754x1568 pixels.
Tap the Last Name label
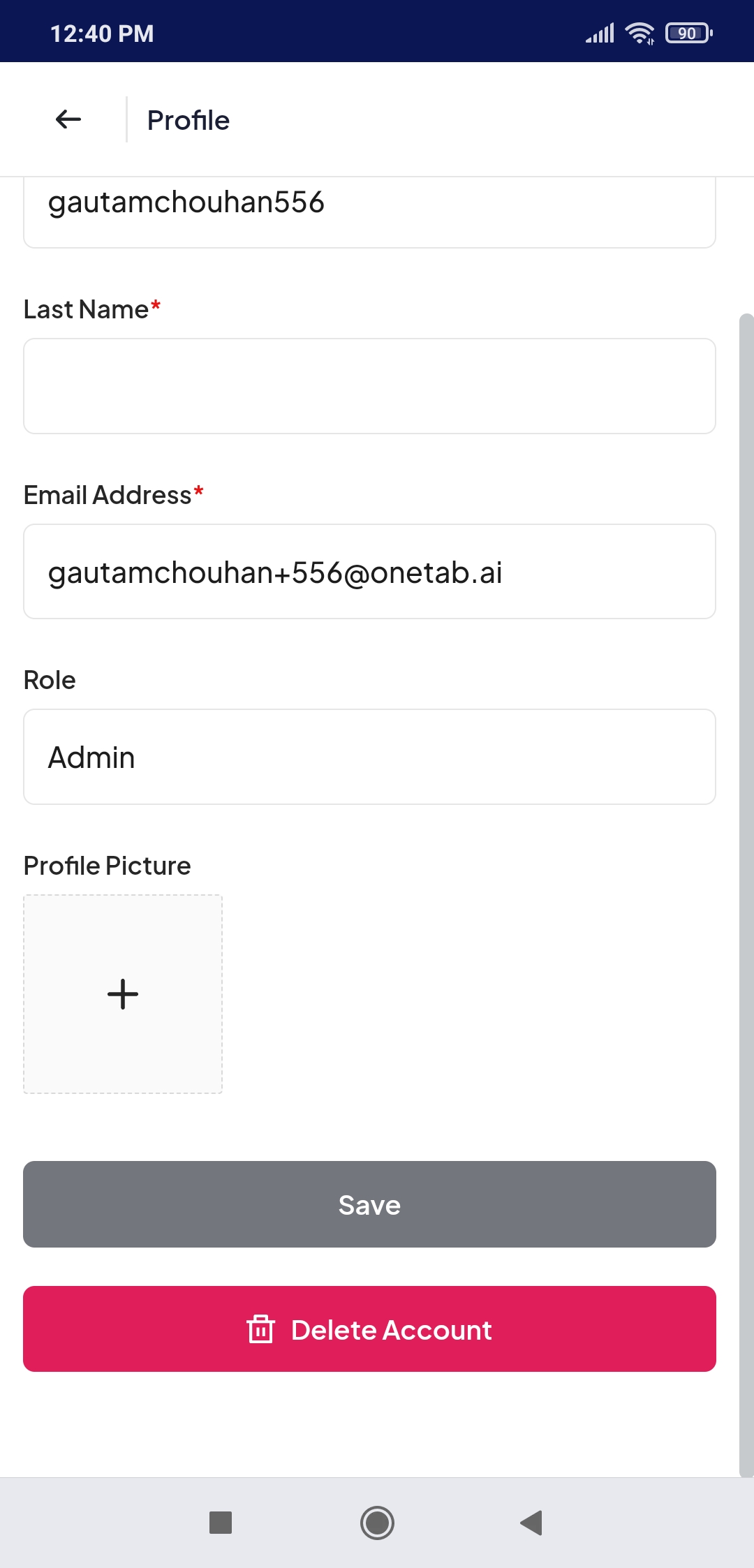pos(86,309)
